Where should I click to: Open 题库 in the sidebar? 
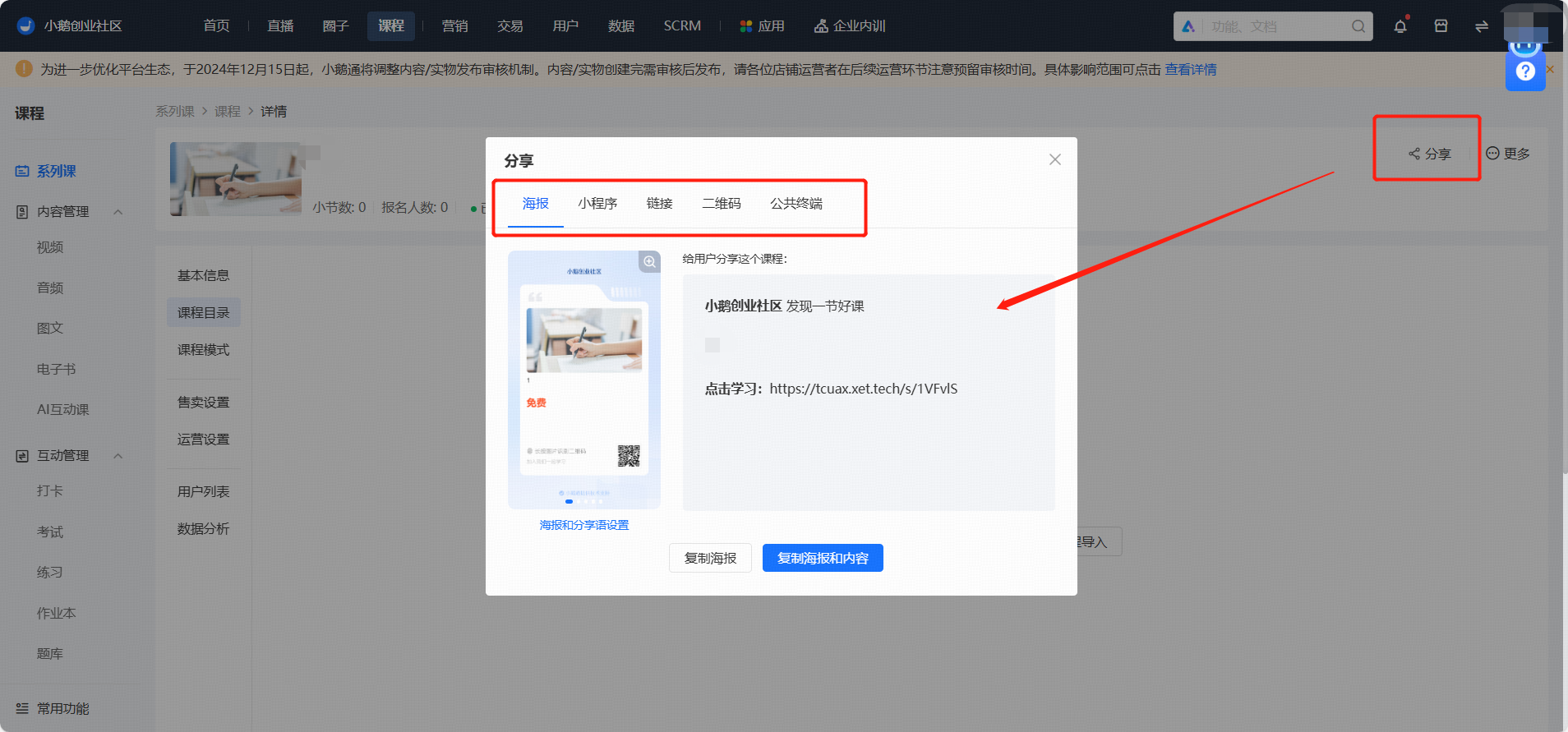pyautogui.click(x=50, y=654)
